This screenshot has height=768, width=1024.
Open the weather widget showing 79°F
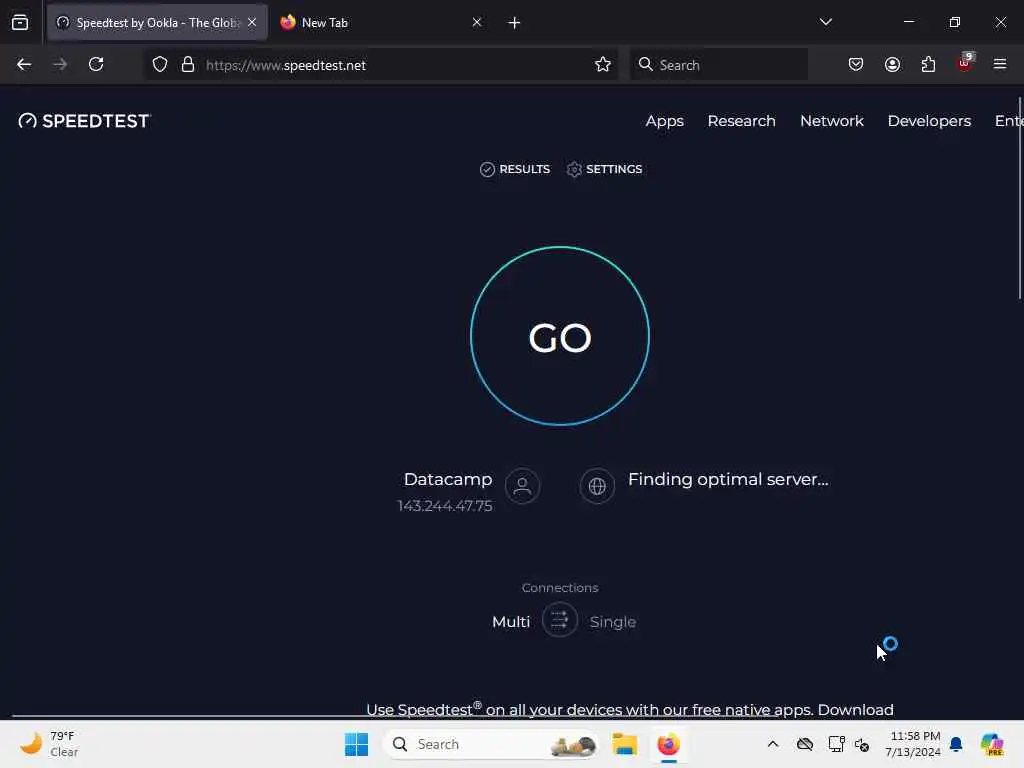click(x=49, y=744)
